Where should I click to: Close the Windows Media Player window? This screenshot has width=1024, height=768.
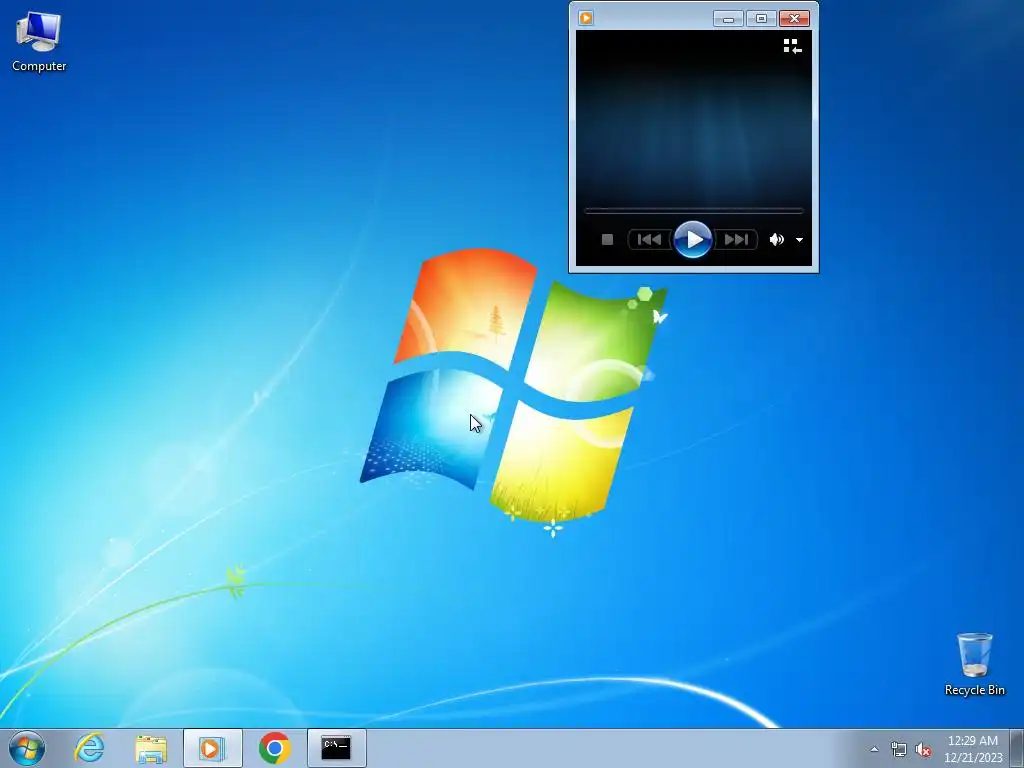click(795, 18)
